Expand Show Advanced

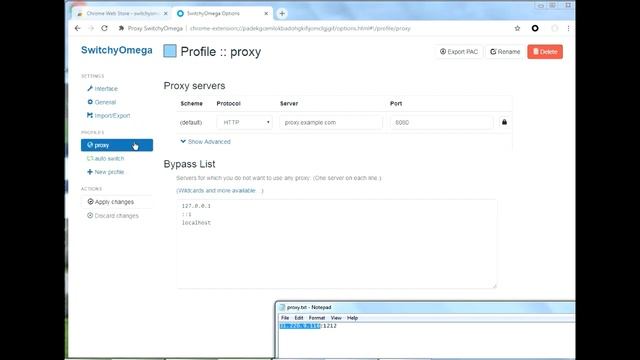(x=205, y=142)
